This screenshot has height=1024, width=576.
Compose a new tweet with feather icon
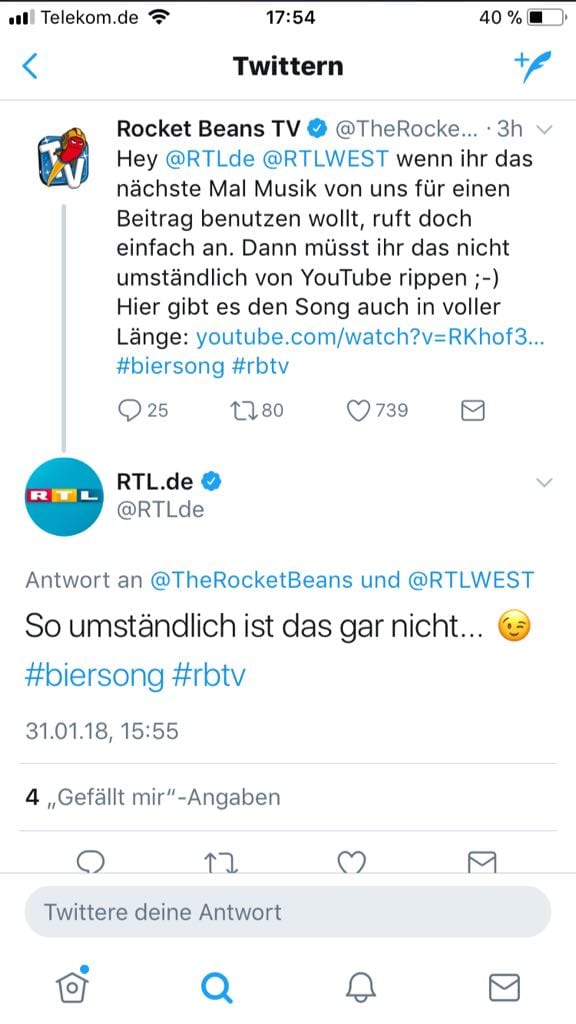pos(532,67)
